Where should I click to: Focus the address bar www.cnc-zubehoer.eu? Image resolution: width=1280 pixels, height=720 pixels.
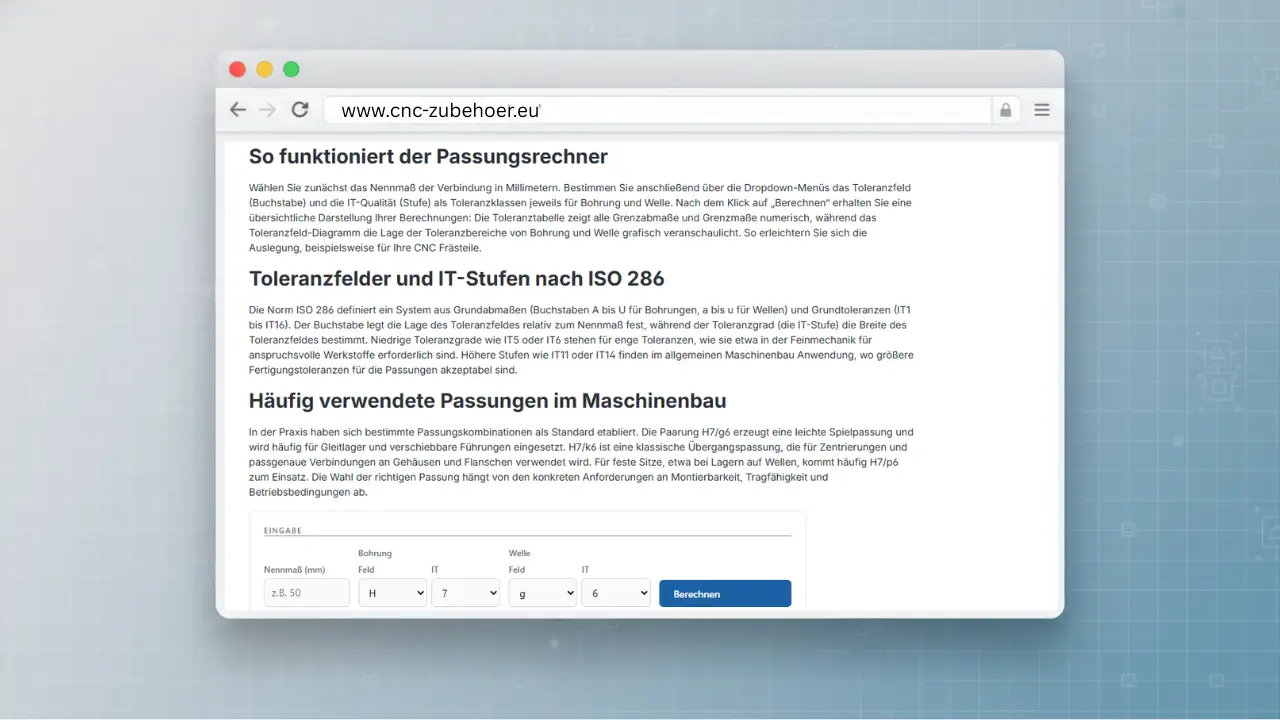656,110
